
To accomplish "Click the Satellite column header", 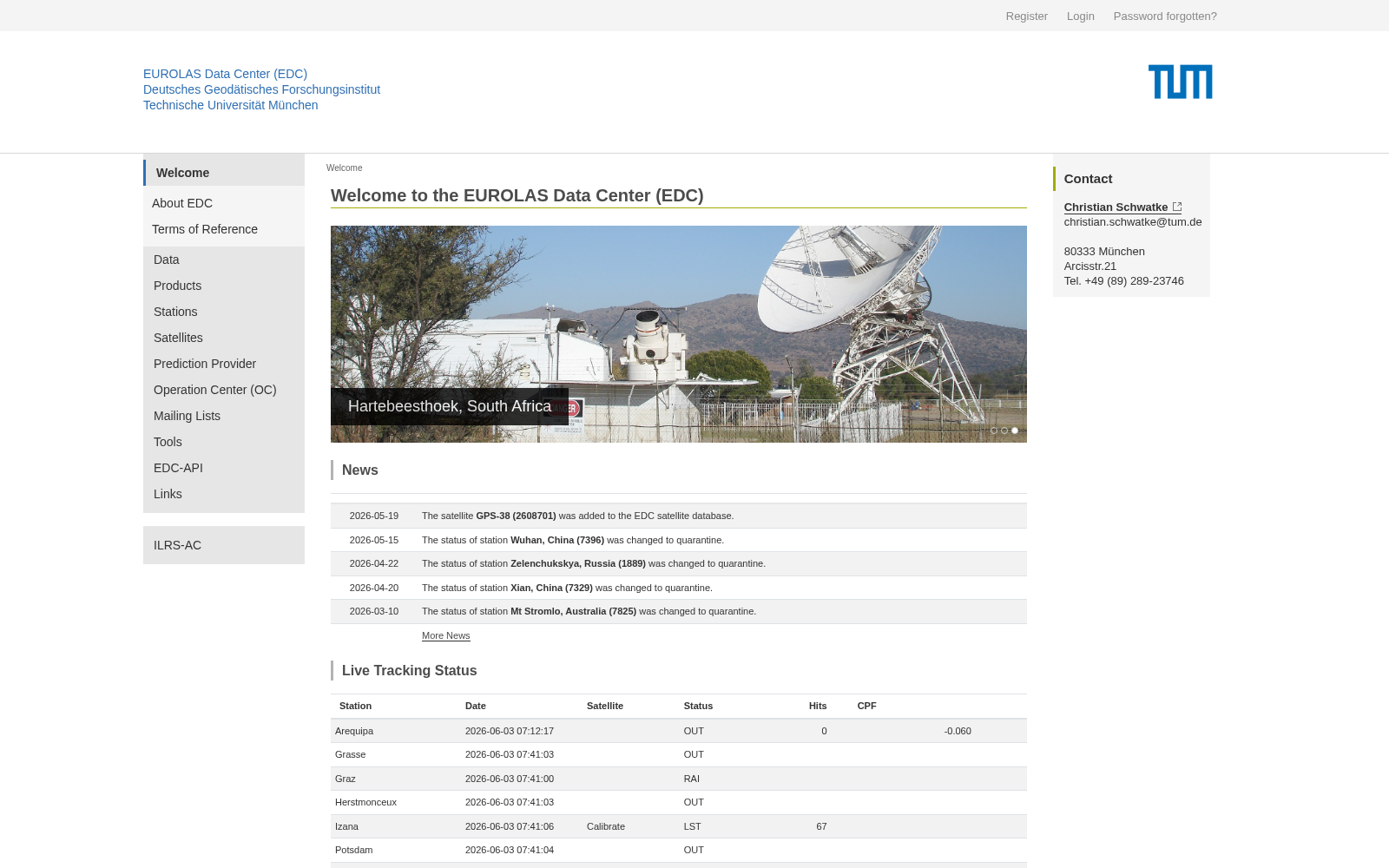I will tap(605, 706).
